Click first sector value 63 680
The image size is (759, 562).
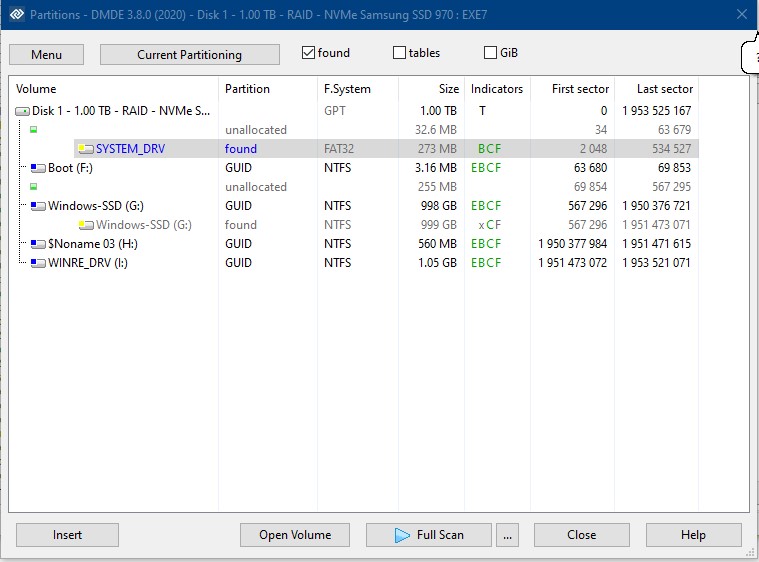tap(590, 167)
